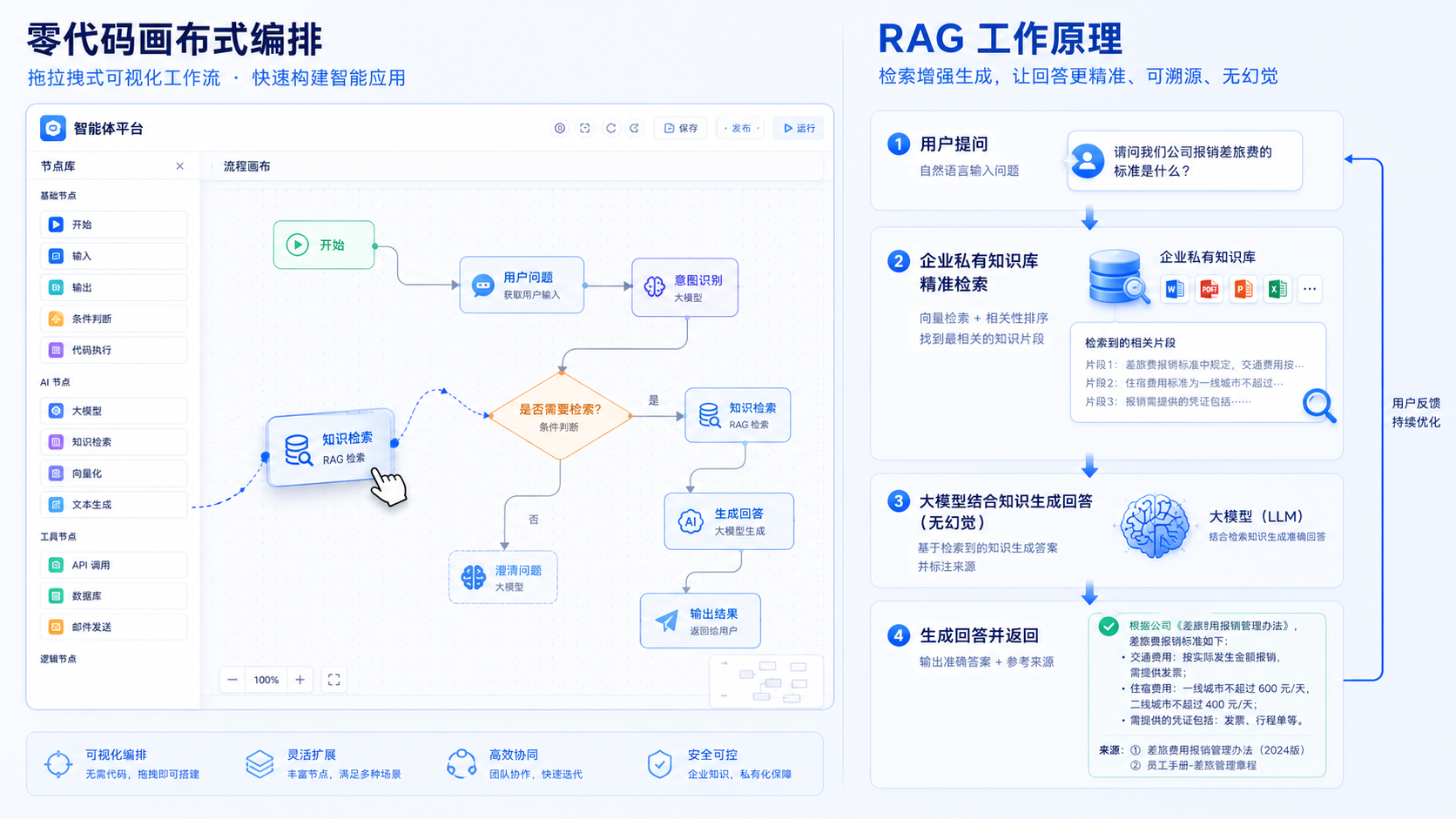The height and width of the screenshot is (819, 1456).
Task: Open source ① 差旅费用报销管理办法（2024版）
Action: pos(1217,750)
